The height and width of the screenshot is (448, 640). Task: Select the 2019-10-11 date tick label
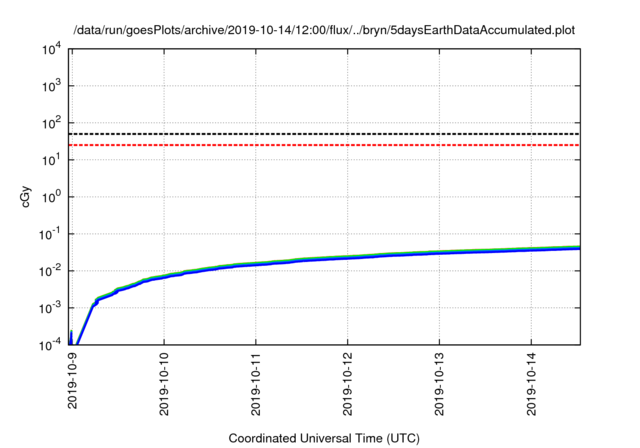(256, 384)
